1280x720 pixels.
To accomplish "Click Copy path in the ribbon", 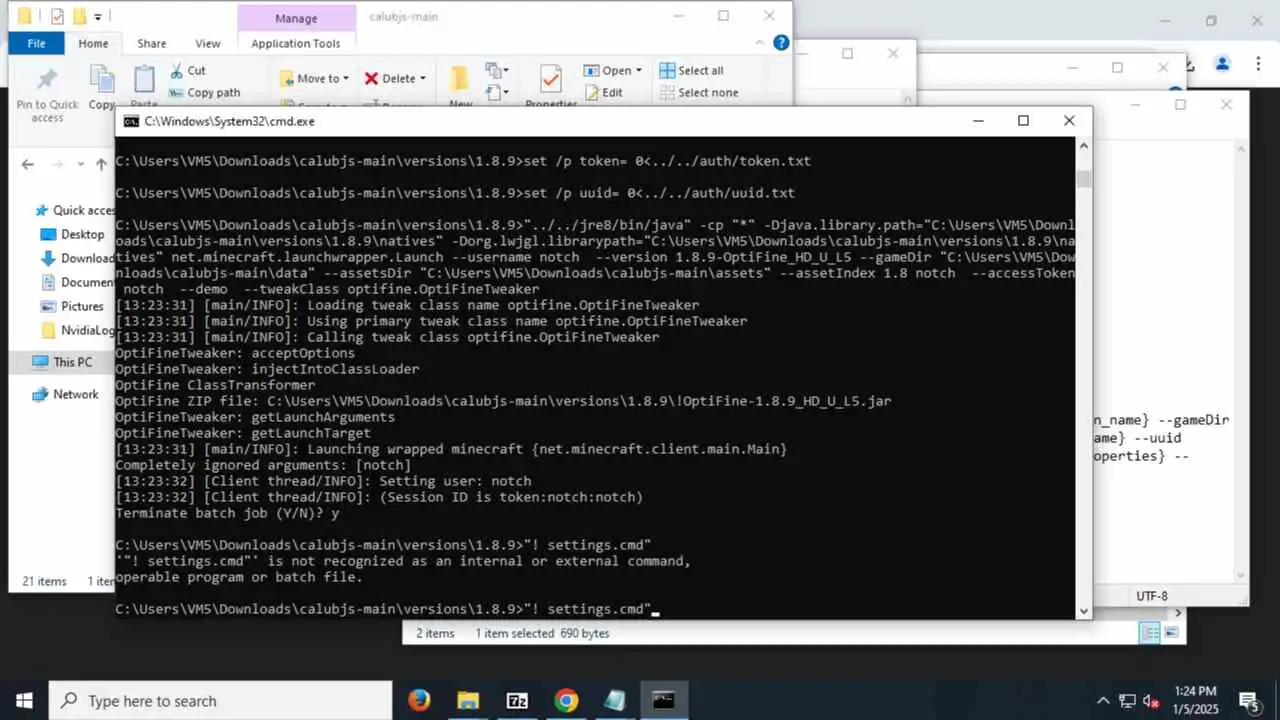I will pyautogui.click(x=204, y=93).
